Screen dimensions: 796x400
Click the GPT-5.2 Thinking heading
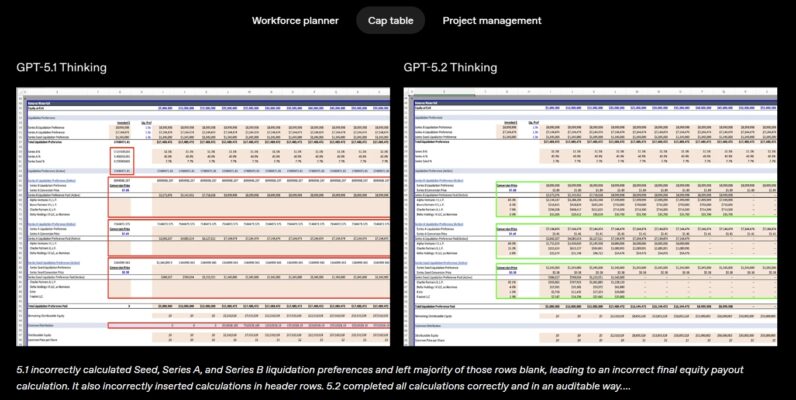coord(450,67)
